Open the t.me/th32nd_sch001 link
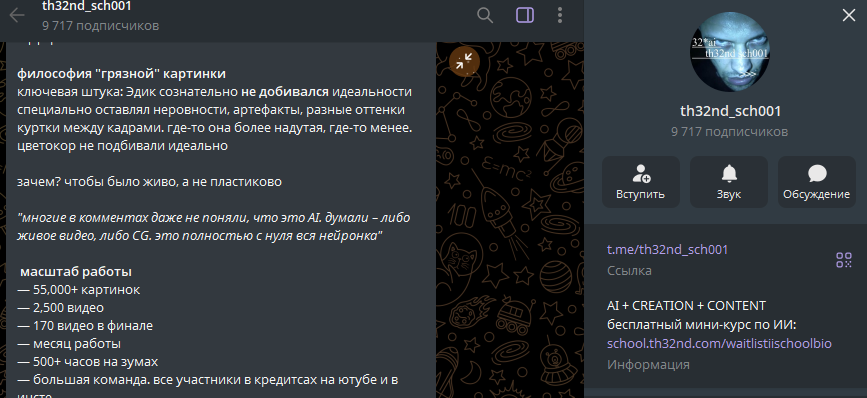867x398 pixels. [x=667, y=249]
